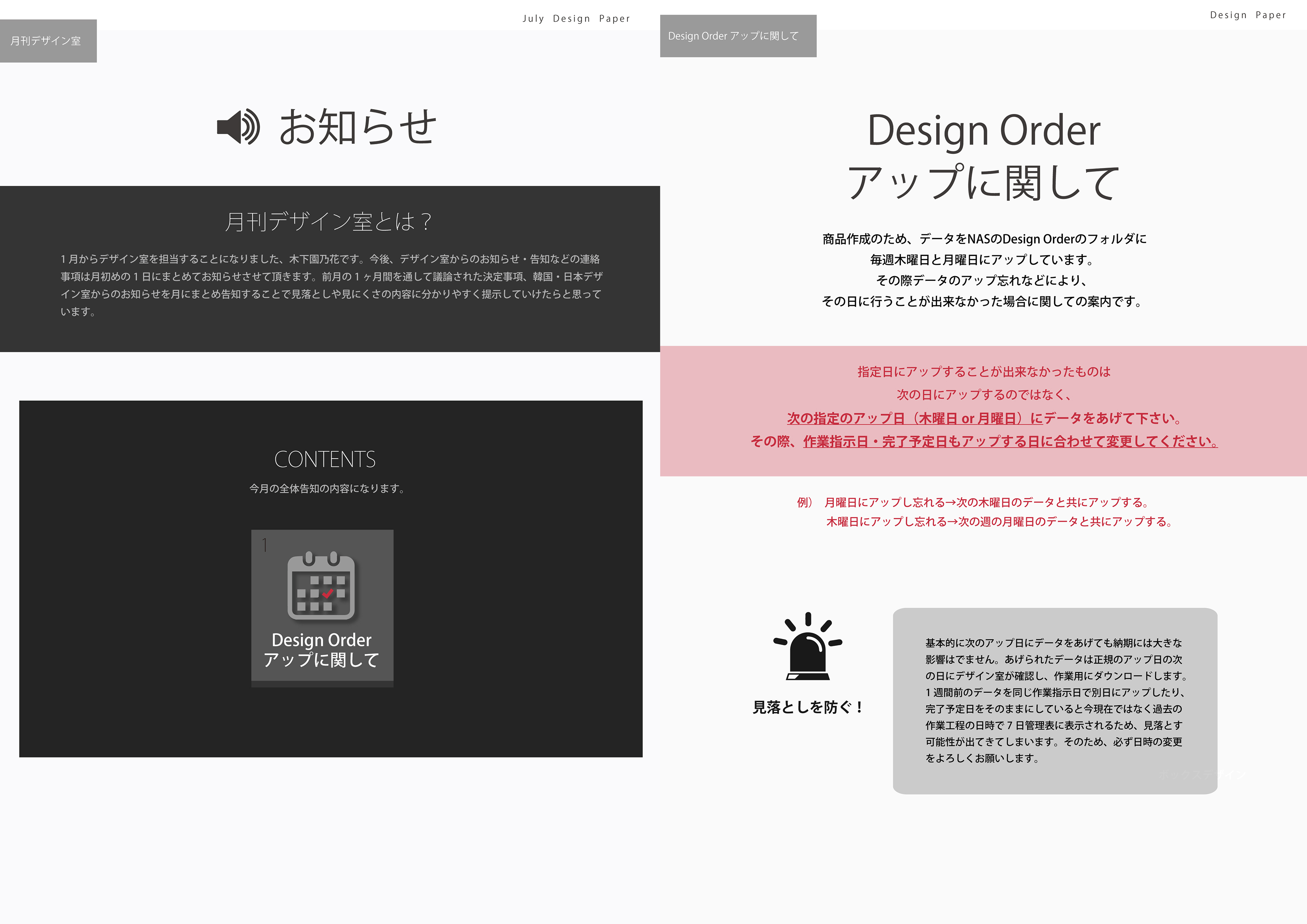Click the お知らせ main heading
Screen dimensions: 1307x924
(x=358, y=126)
